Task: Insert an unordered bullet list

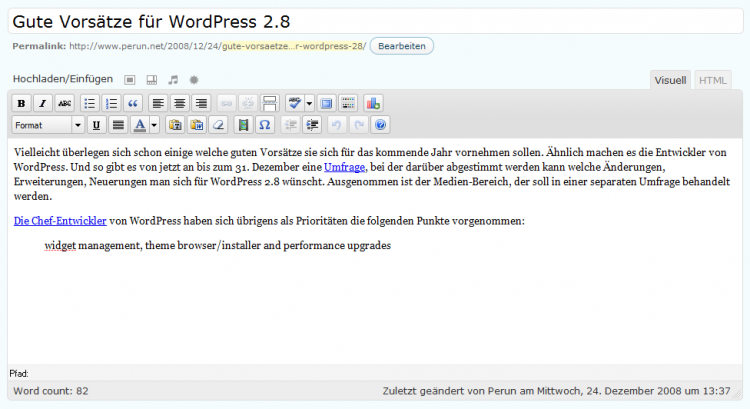Action: point(90,103)
